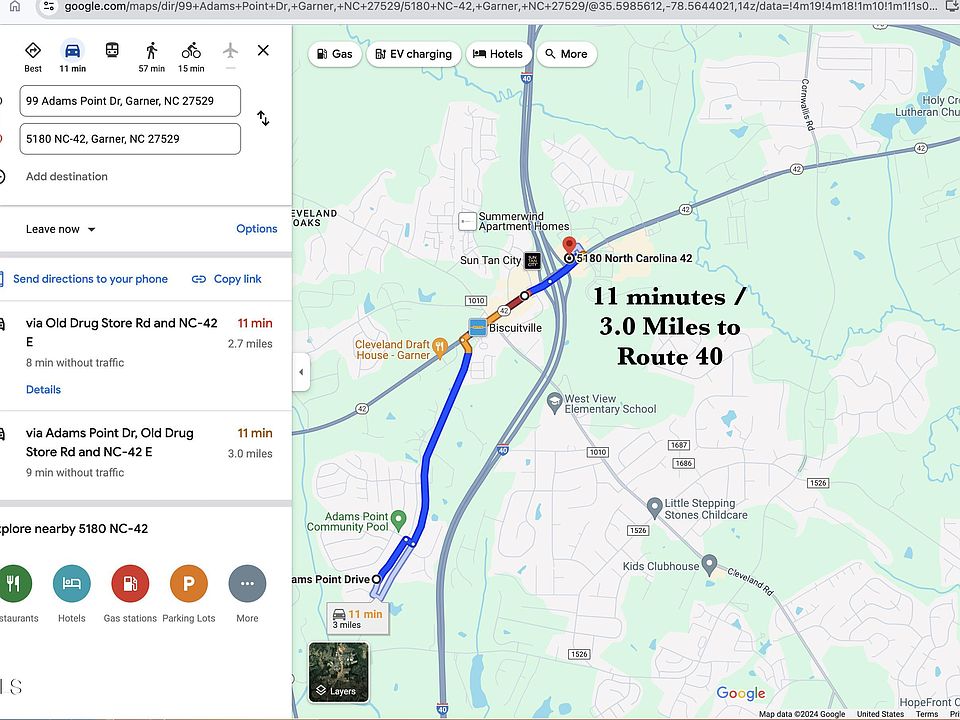Click Send directions to your phone
960x720 pixels.
[x=90, y=279]
